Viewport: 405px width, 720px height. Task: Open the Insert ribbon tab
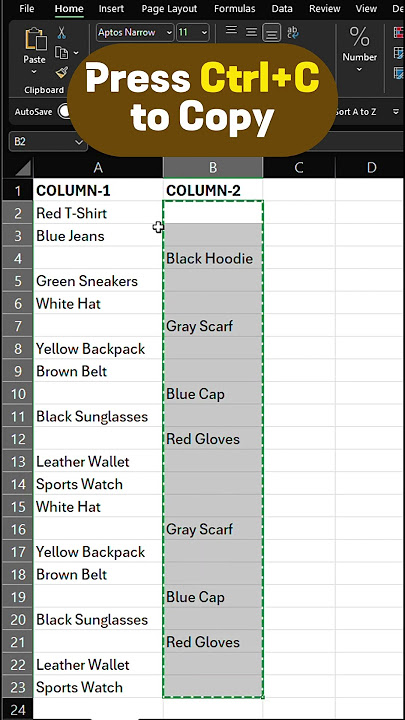111,9
